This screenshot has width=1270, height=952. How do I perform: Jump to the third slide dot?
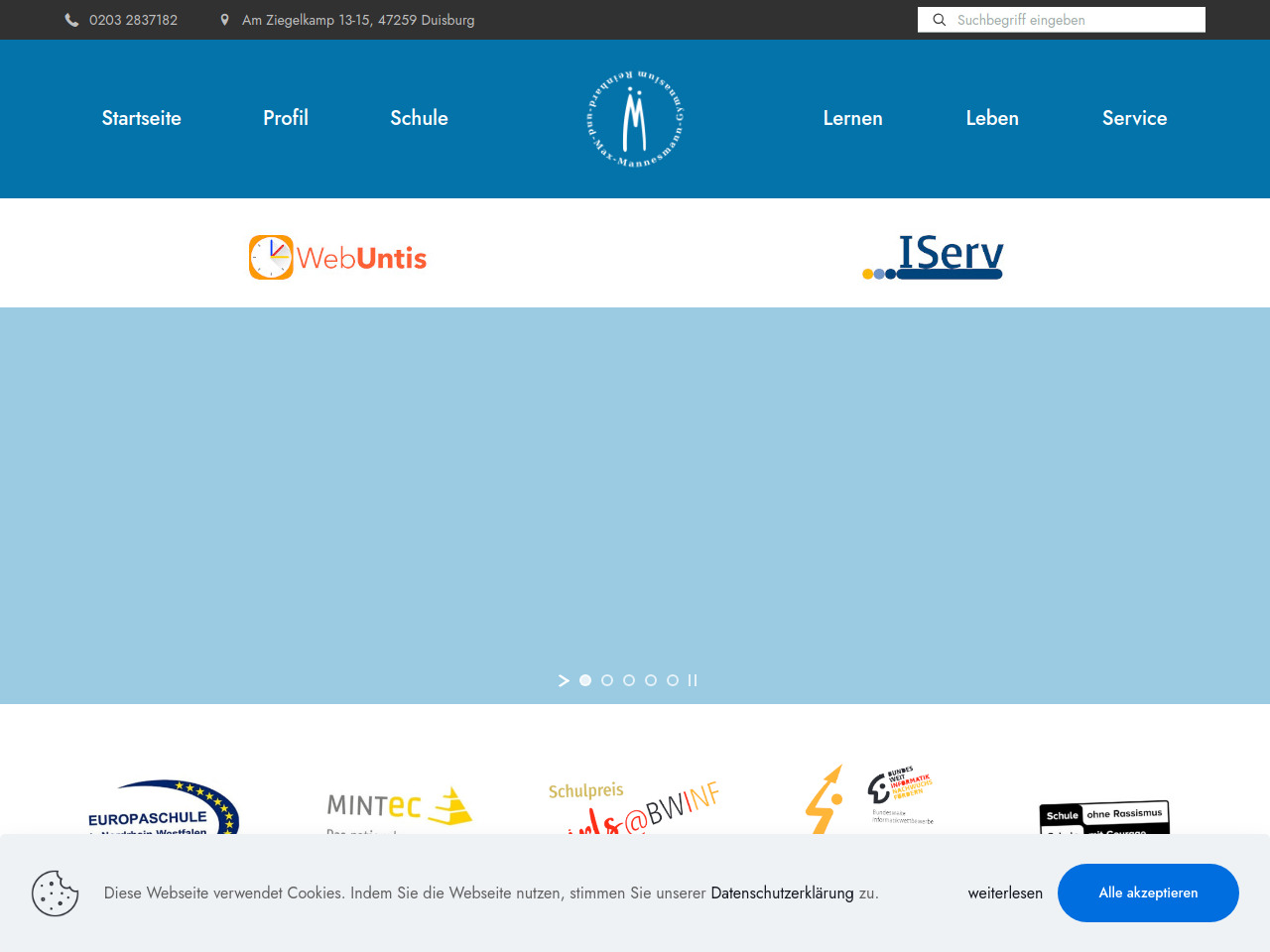pyautogui.click(x=629, y=680)
